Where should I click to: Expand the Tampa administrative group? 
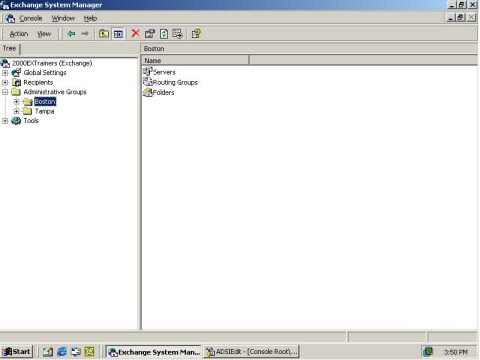[x=16, y=111]
